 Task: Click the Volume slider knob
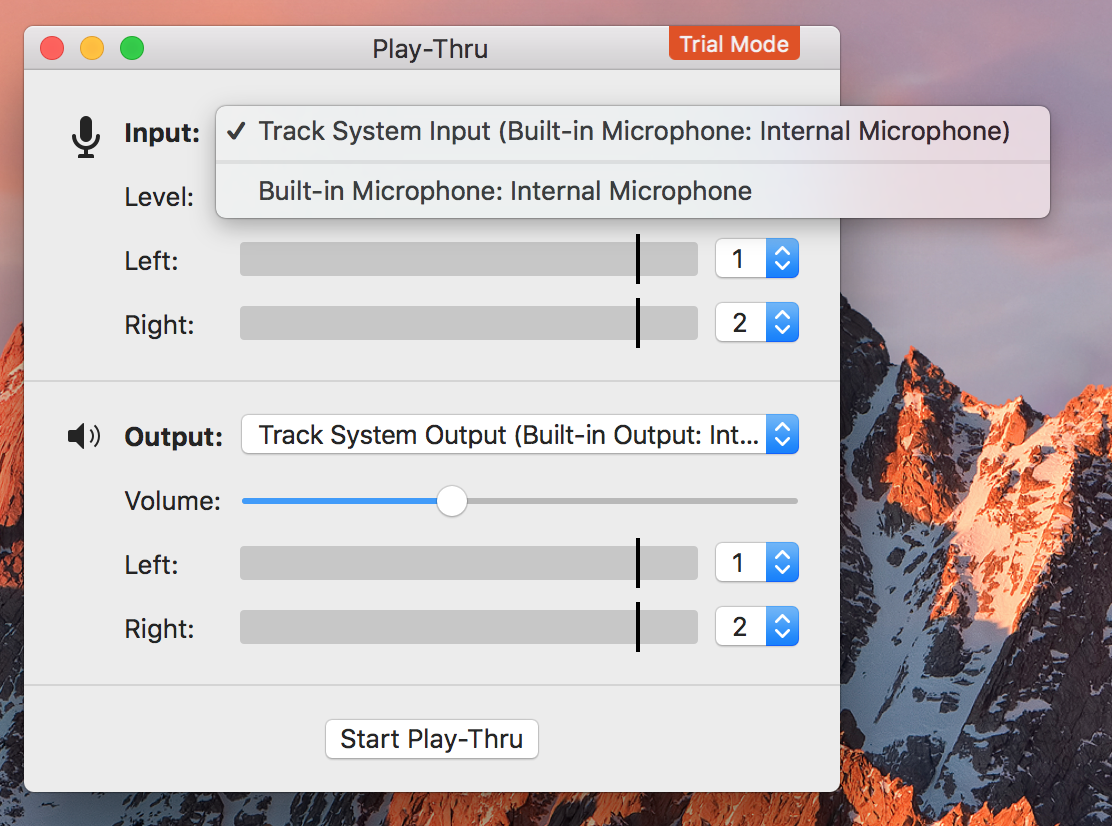(452, 501)
